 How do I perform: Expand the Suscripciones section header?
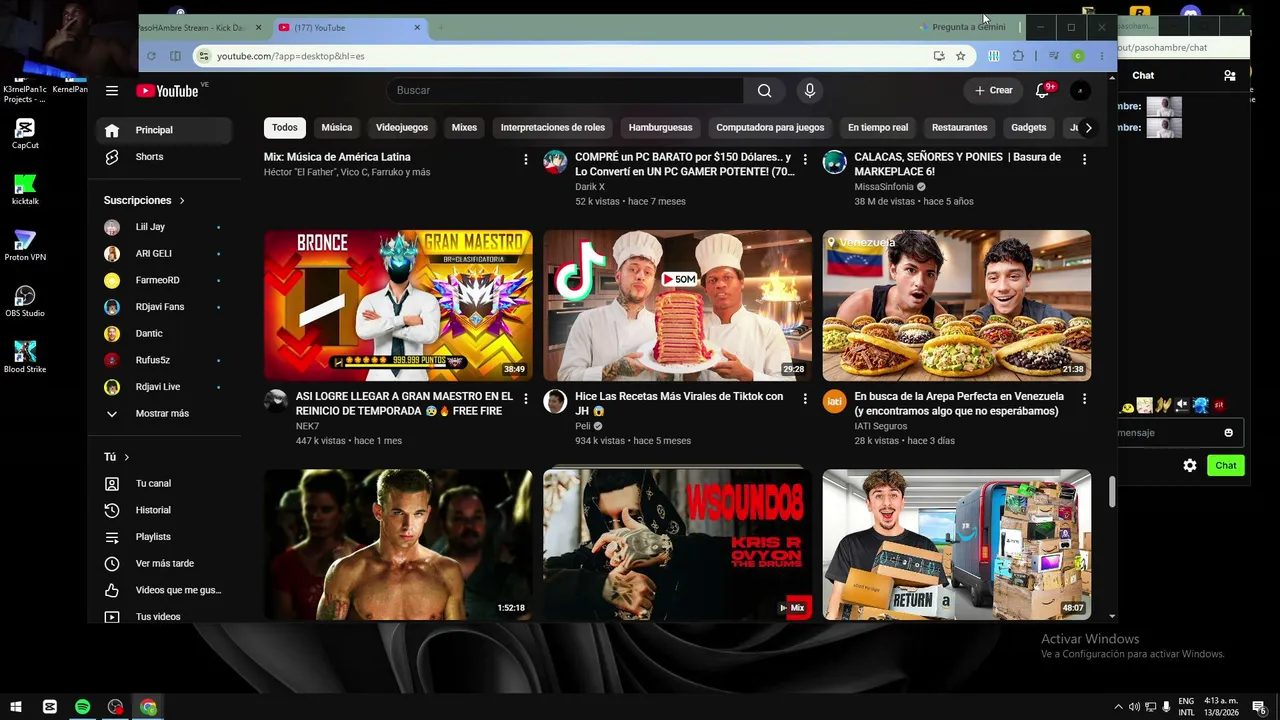(145, 201)
